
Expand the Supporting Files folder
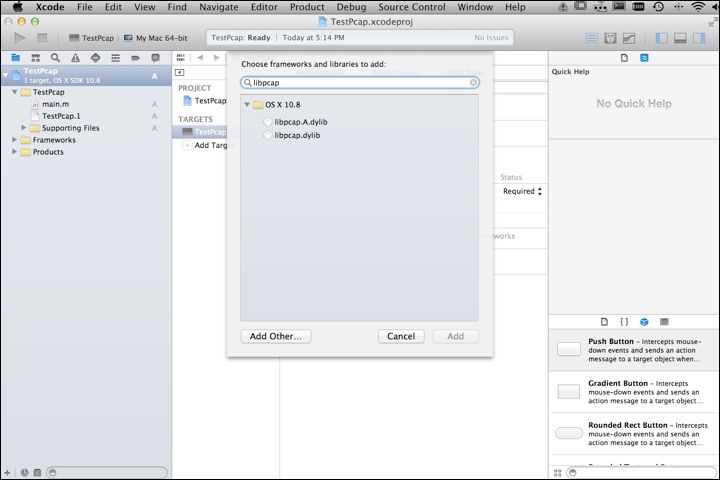tap(24, 128)
